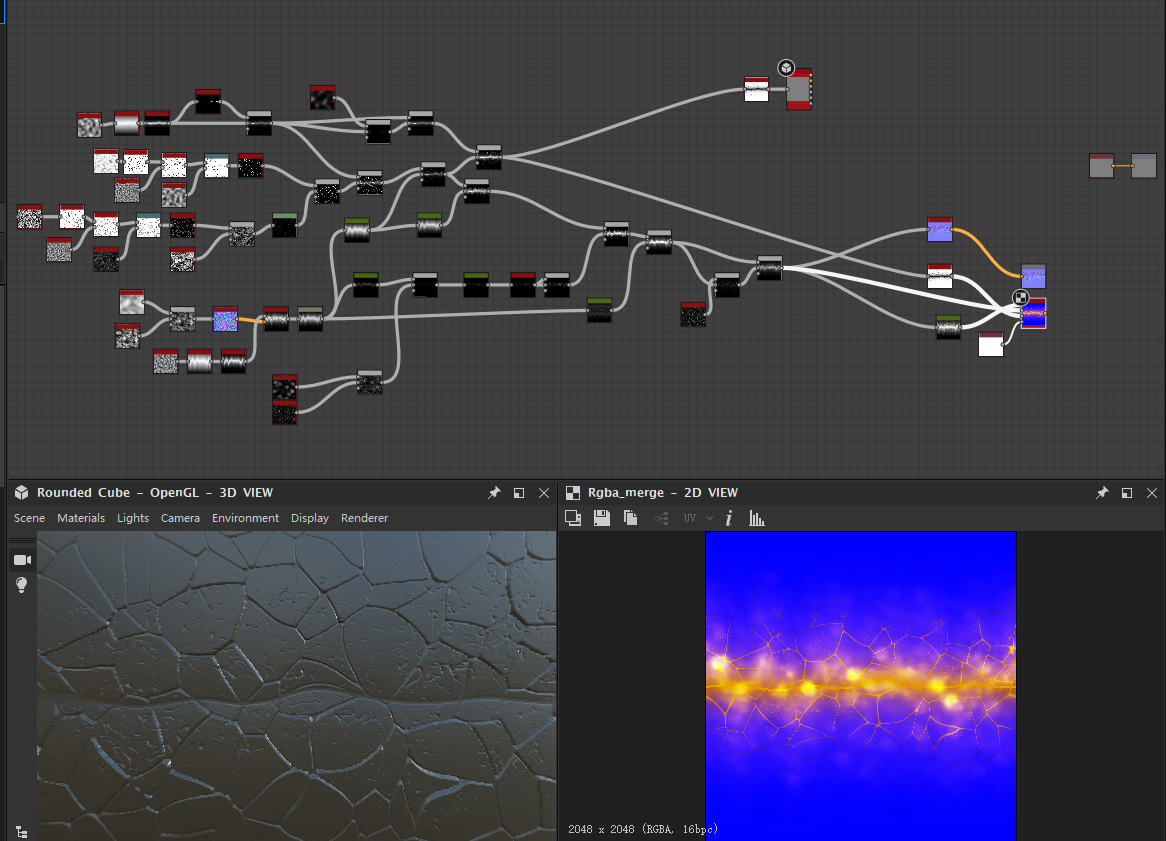The width and height of the screenshot is (1166, 841).
Task: Click the Lights menu item
Action: [132, 518]
